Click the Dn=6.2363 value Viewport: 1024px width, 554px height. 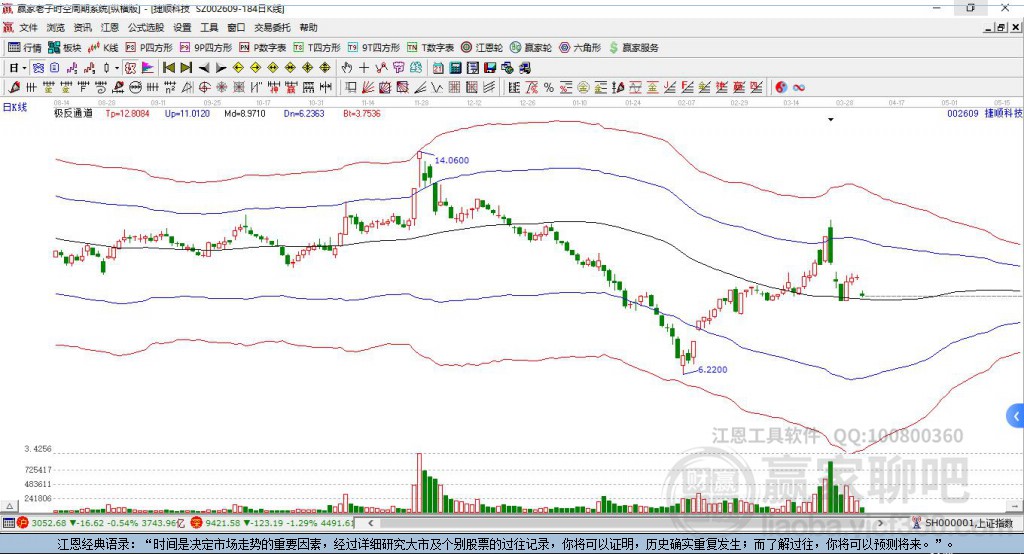point(304,114)
